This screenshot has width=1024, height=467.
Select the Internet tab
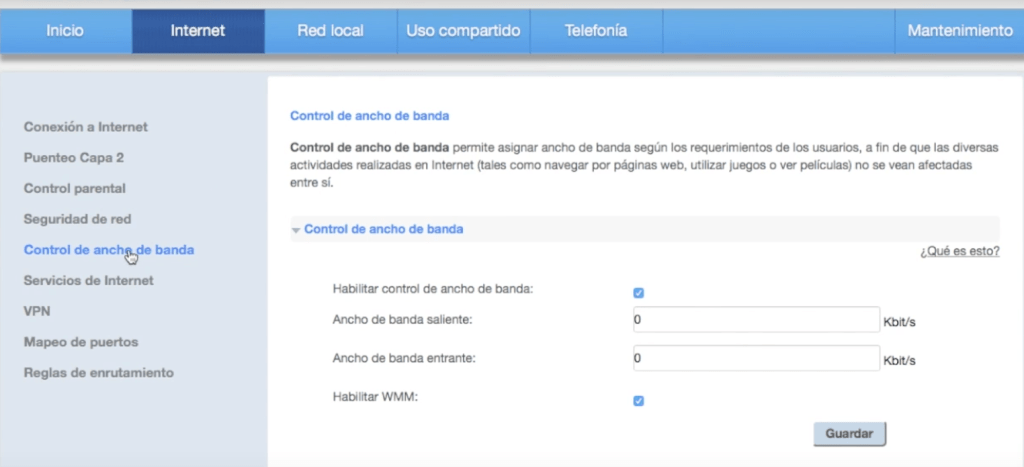[198, 31]
